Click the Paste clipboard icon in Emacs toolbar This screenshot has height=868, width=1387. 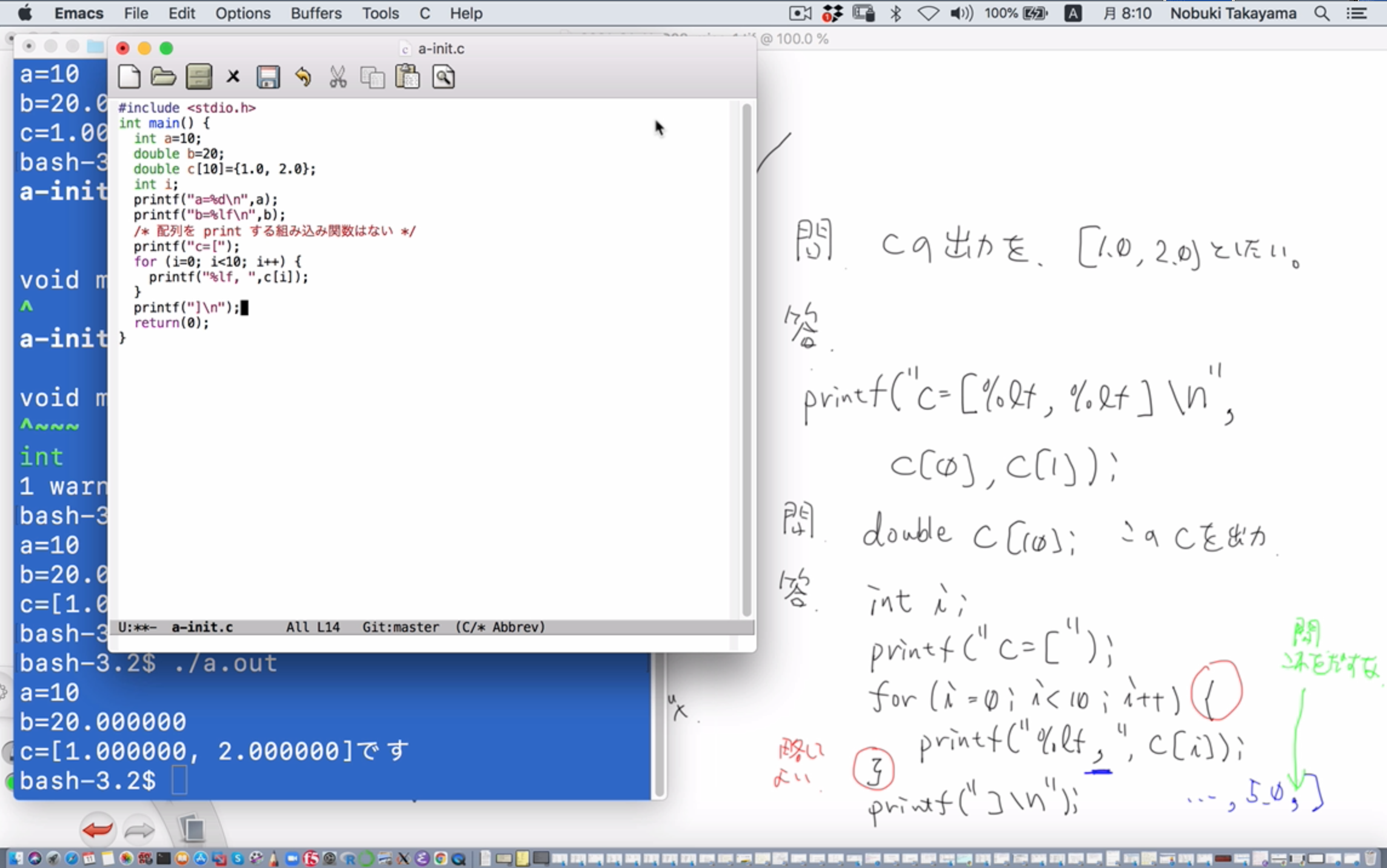407,77
